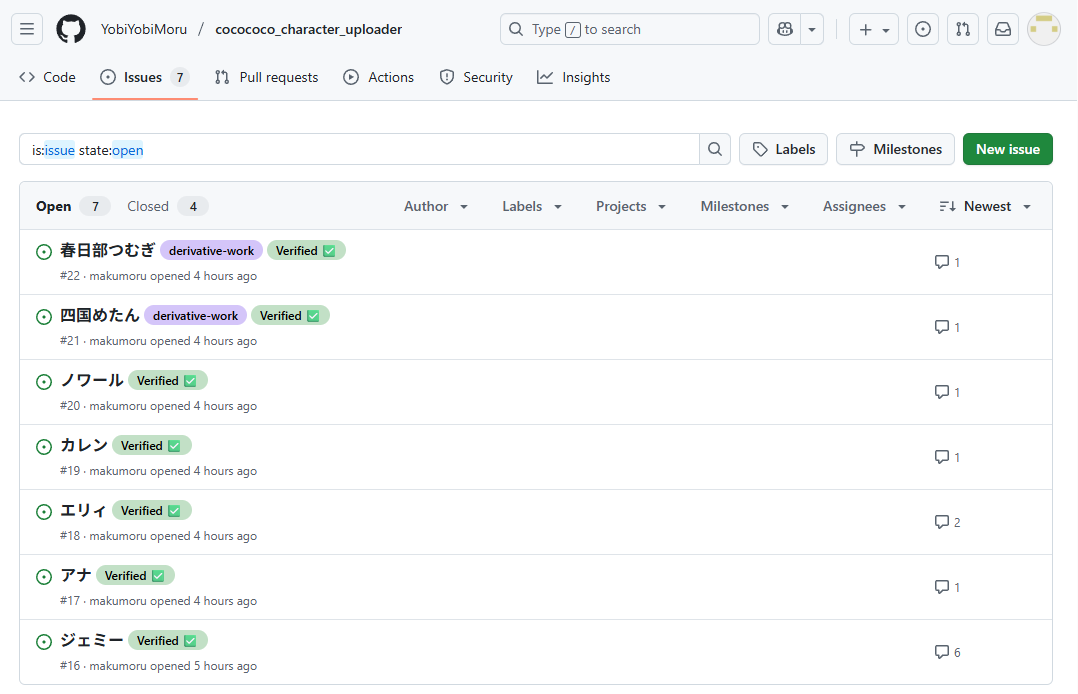
Task: Open comments on issue ジェミー
Action: coord(947,652)
